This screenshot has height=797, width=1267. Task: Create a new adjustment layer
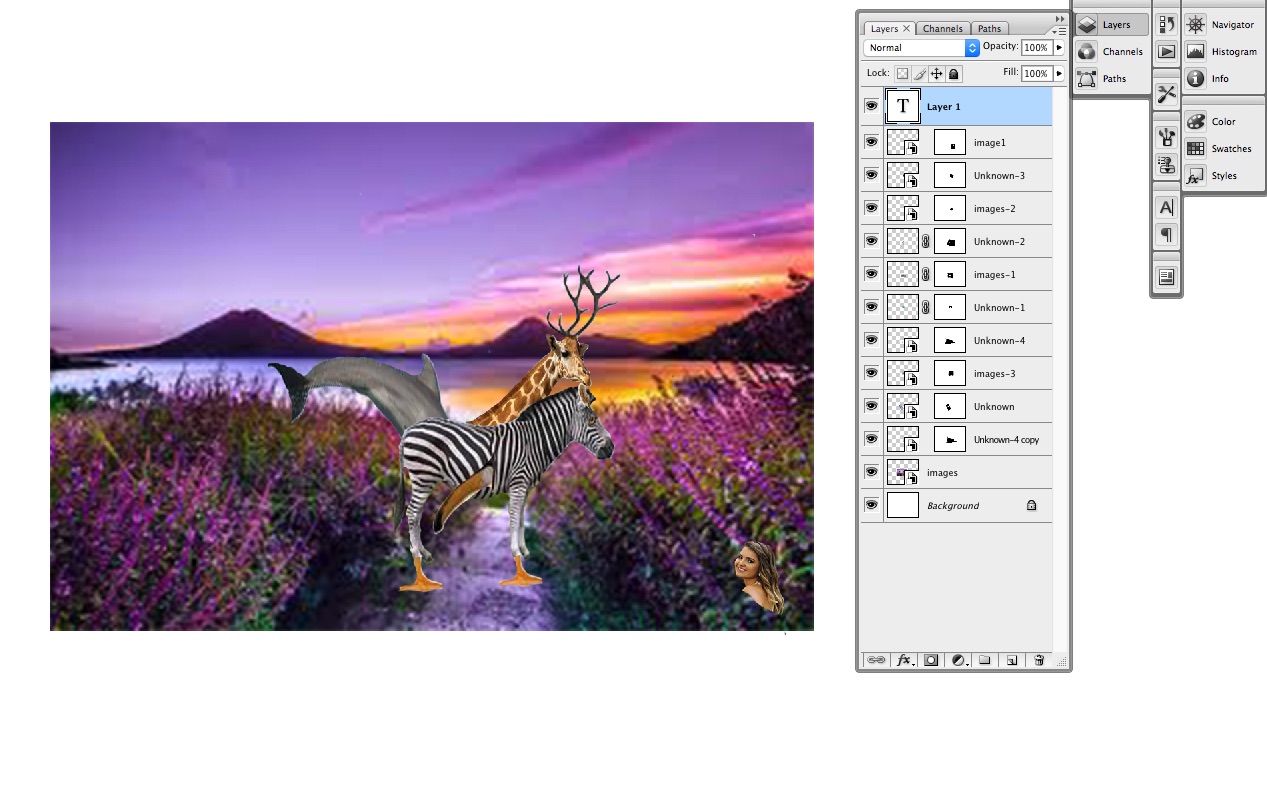tap(958, 660)
